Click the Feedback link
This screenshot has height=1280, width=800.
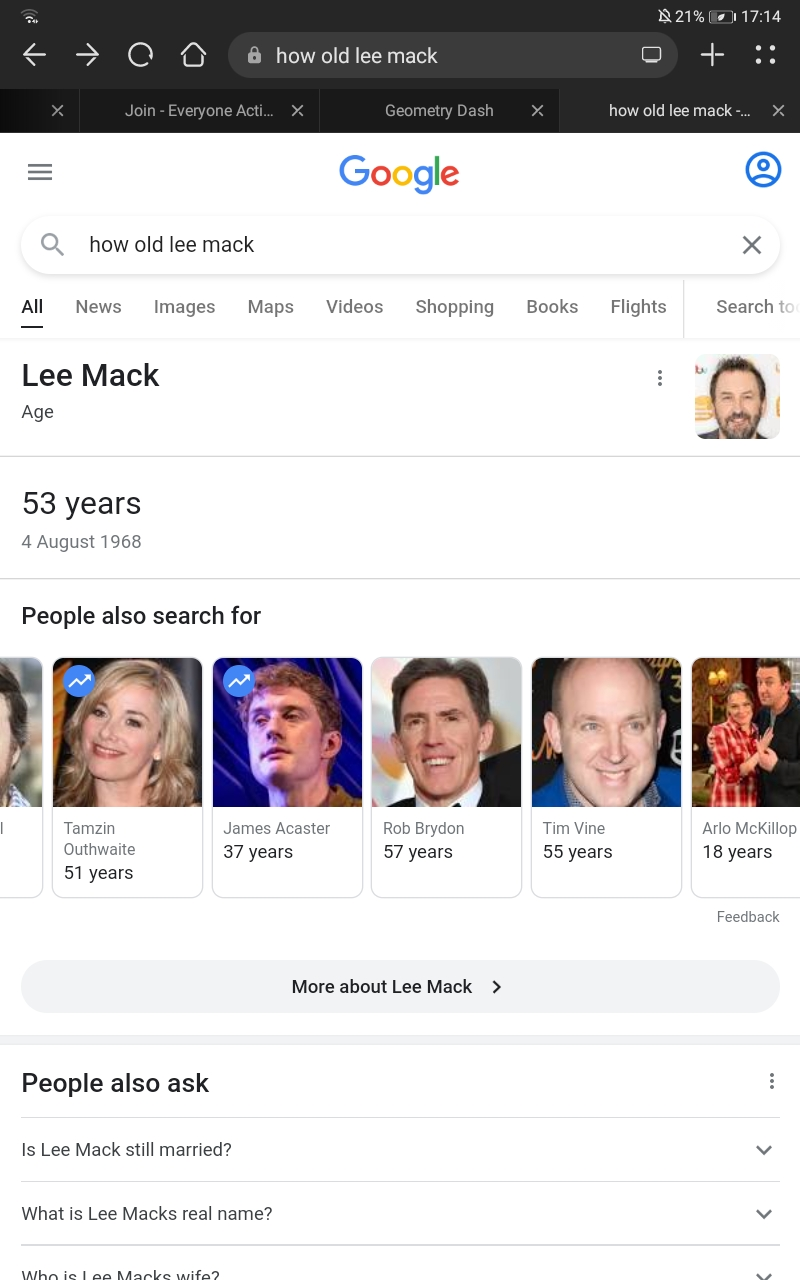pos(747,917)
